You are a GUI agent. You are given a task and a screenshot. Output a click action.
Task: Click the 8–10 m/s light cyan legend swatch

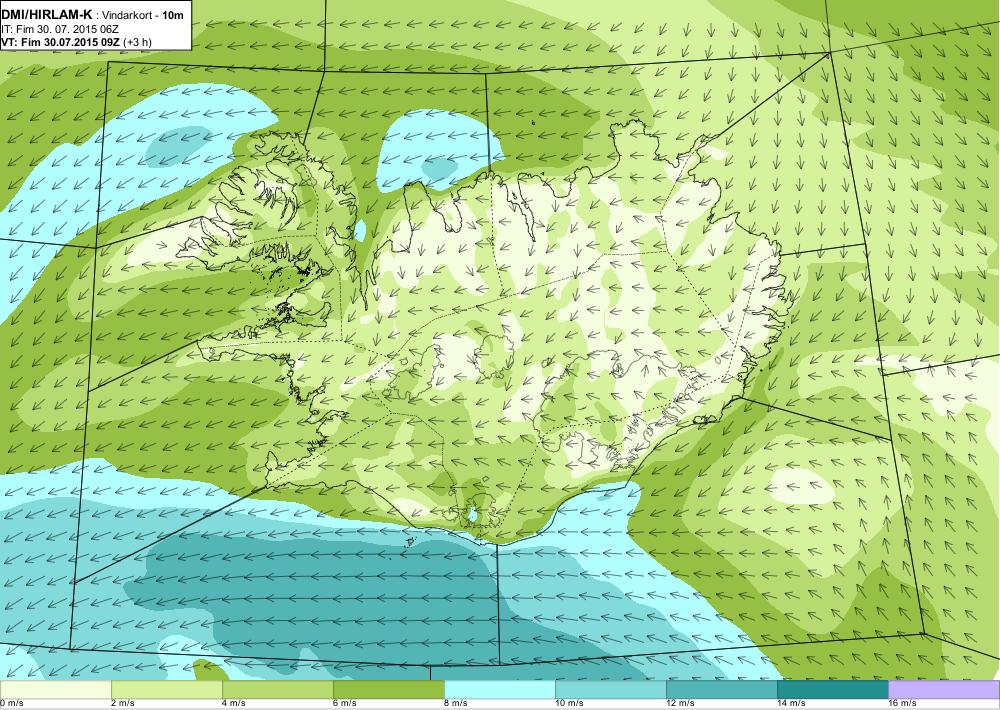pos(499,690)
